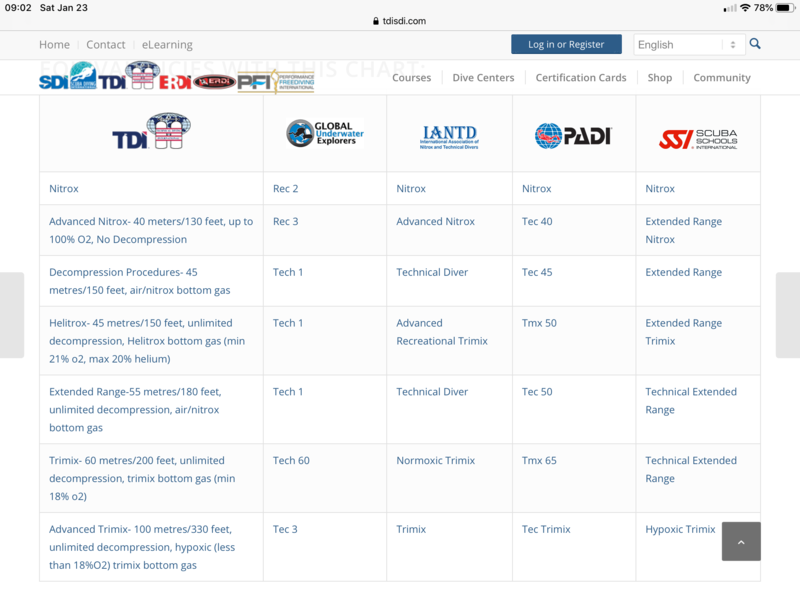This screenshot has width=800, height=600.
Task: Tap the tdisdi.com address bar
Action: pos(400,21)
